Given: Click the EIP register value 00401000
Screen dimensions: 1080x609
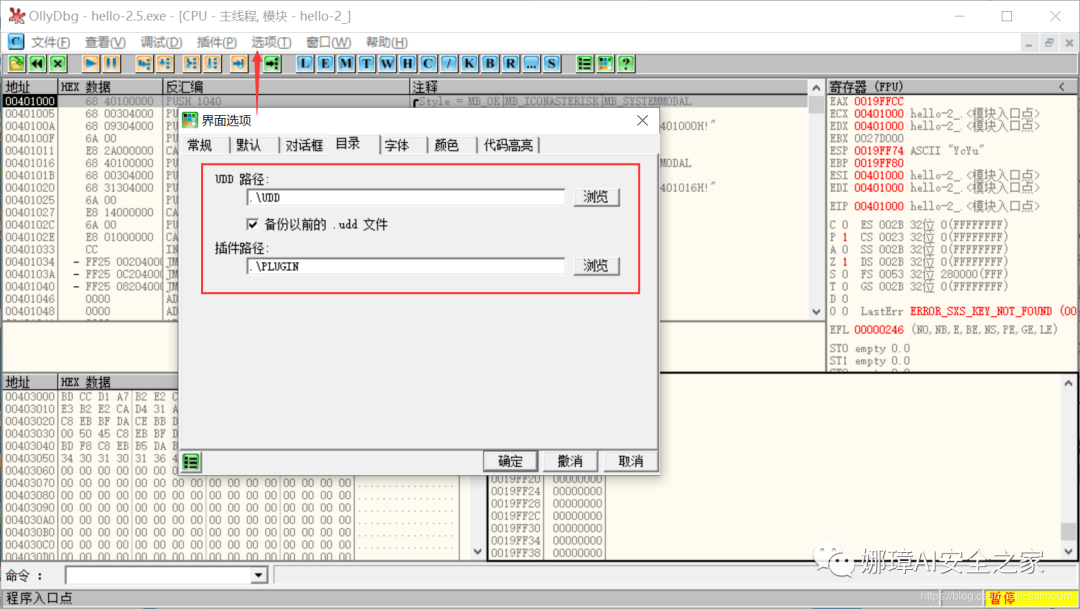Looking at the screenshot, I should tap(879, 206).
